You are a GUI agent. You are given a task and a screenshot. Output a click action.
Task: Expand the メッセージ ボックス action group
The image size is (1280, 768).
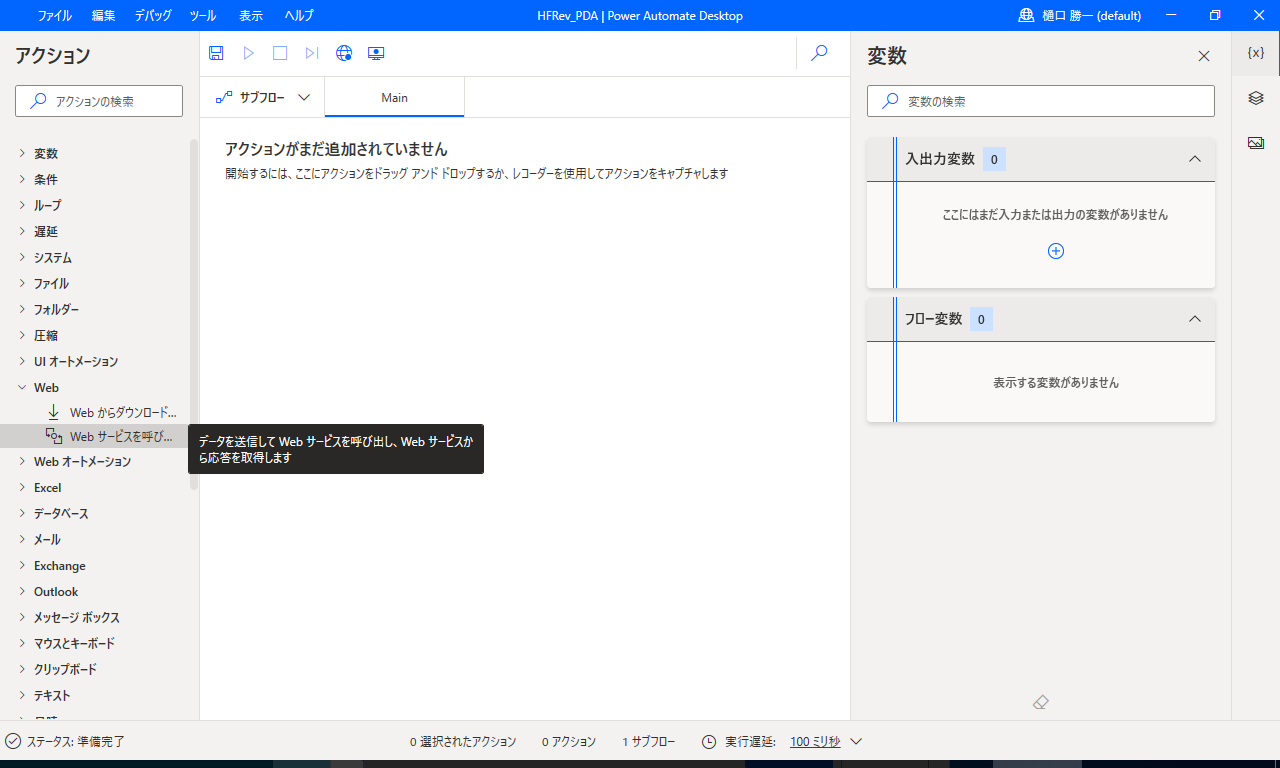(23, 617)
